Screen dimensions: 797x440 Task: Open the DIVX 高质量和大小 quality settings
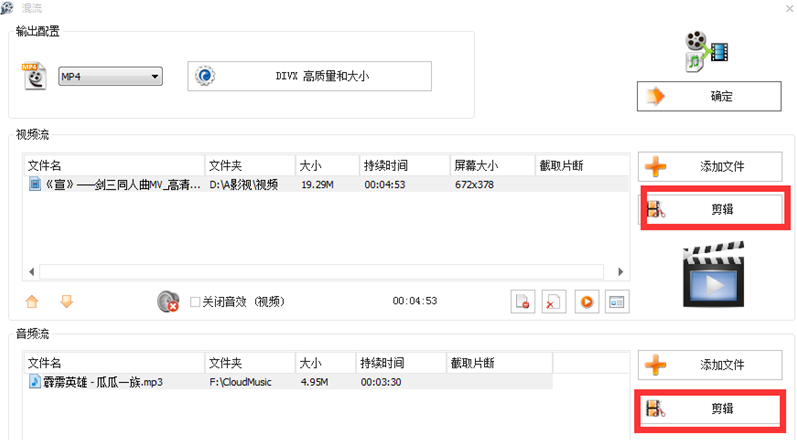[x=309, y=76]
